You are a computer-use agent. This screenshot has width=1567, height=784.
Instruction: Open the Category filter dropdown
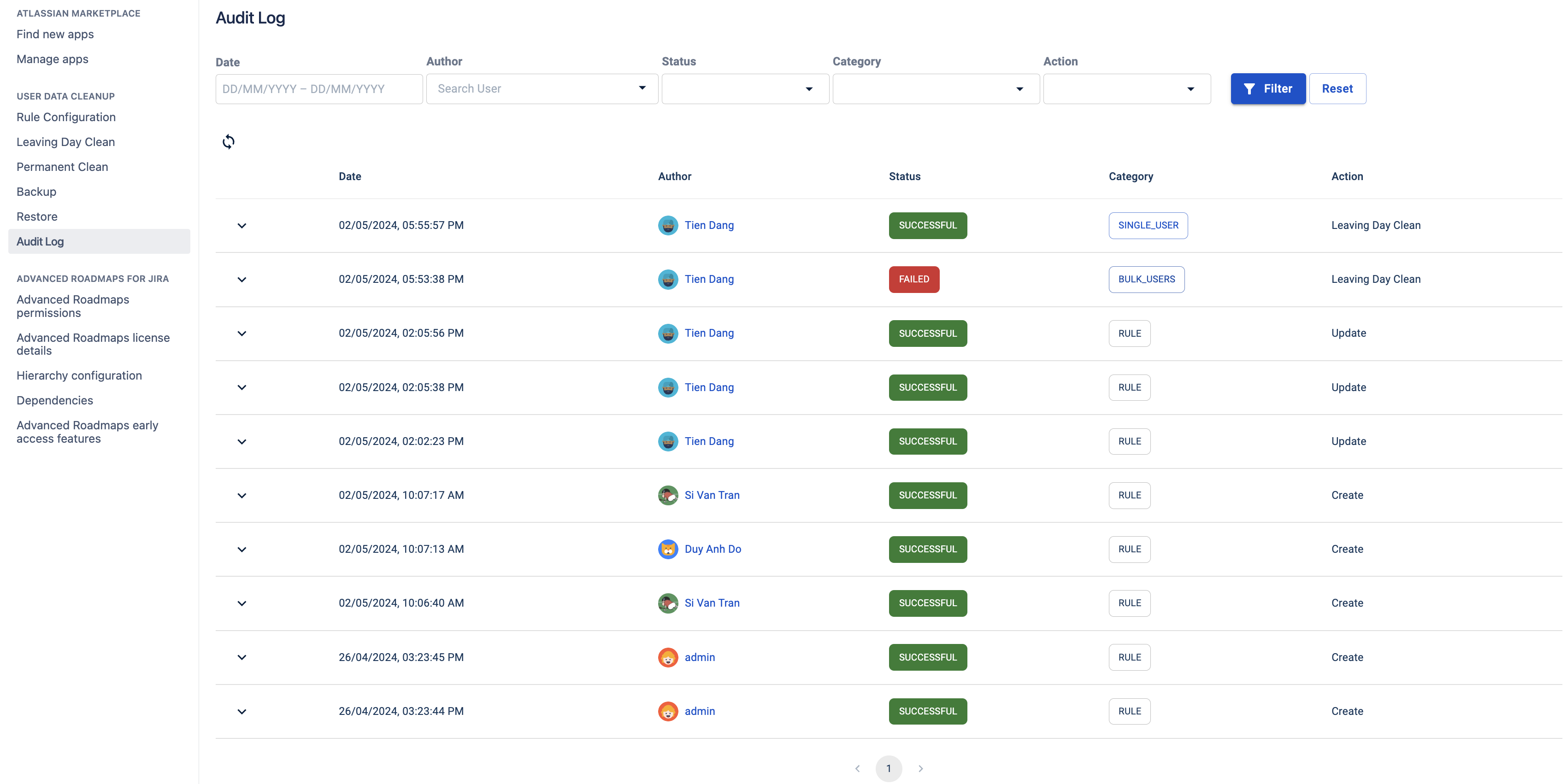936,89
